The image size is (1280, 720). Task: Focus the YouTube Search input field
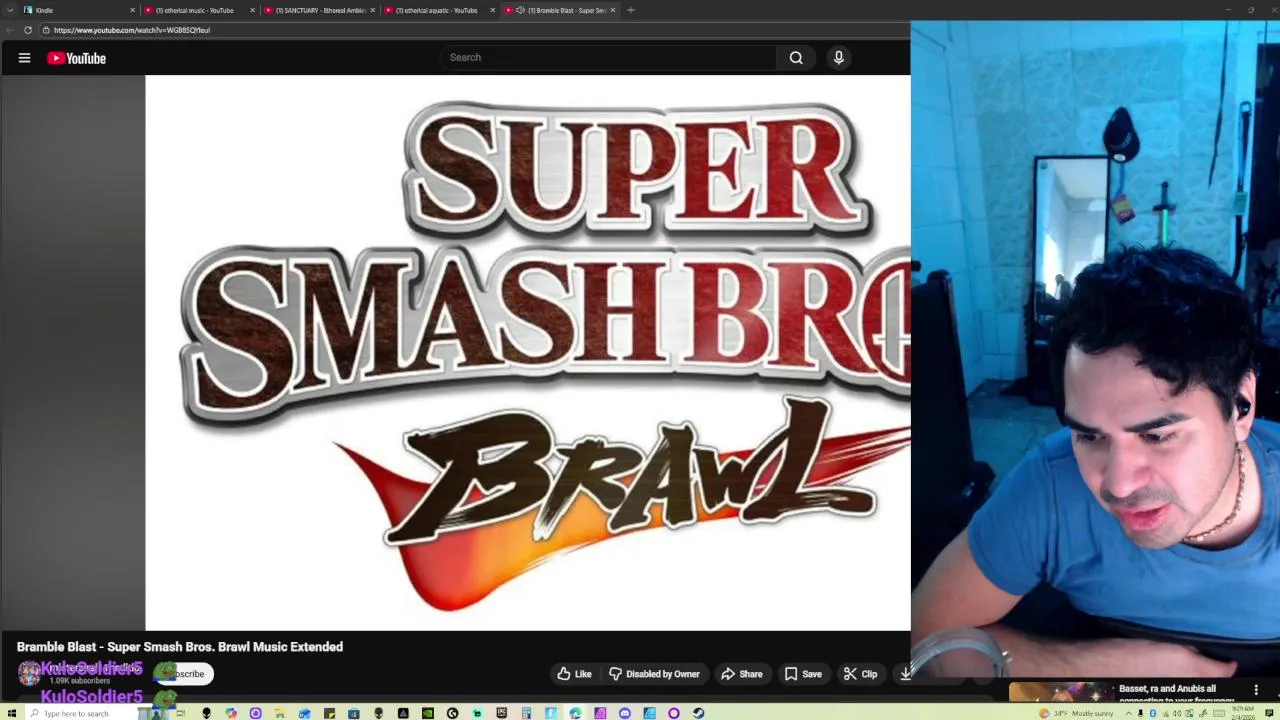(x=608, y=57)
